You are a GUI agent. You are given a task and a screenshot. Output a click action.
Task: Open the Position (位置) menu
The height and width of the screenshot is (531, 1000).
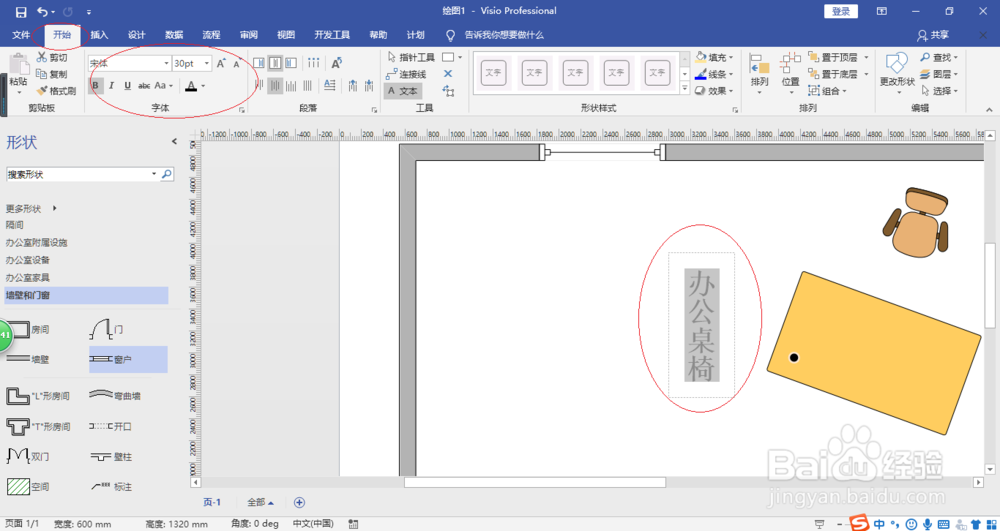pyautogui.click(x=791, y=74)
